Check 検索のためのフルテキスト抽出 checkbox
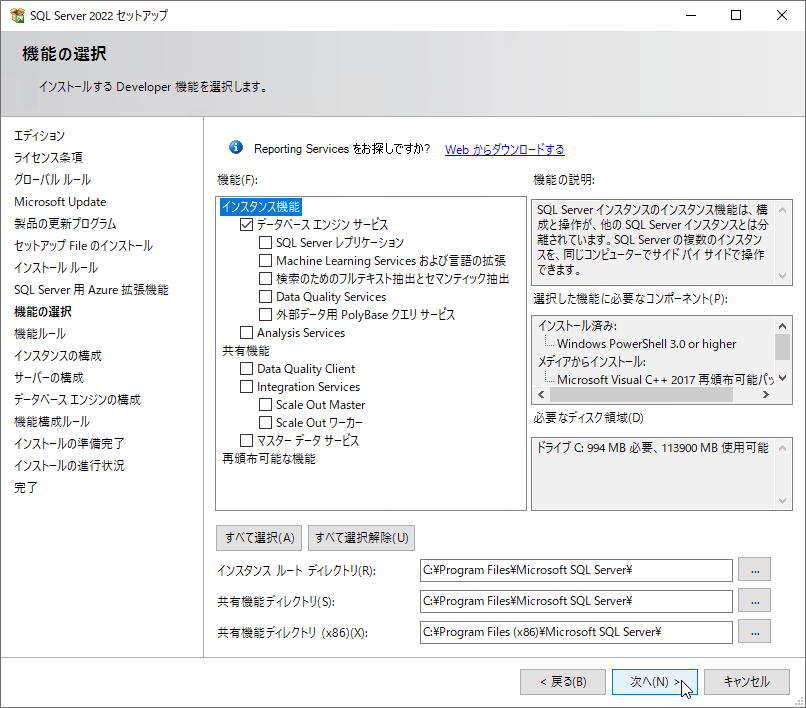This screenshot has height=708, width=806. click(265, 279)
